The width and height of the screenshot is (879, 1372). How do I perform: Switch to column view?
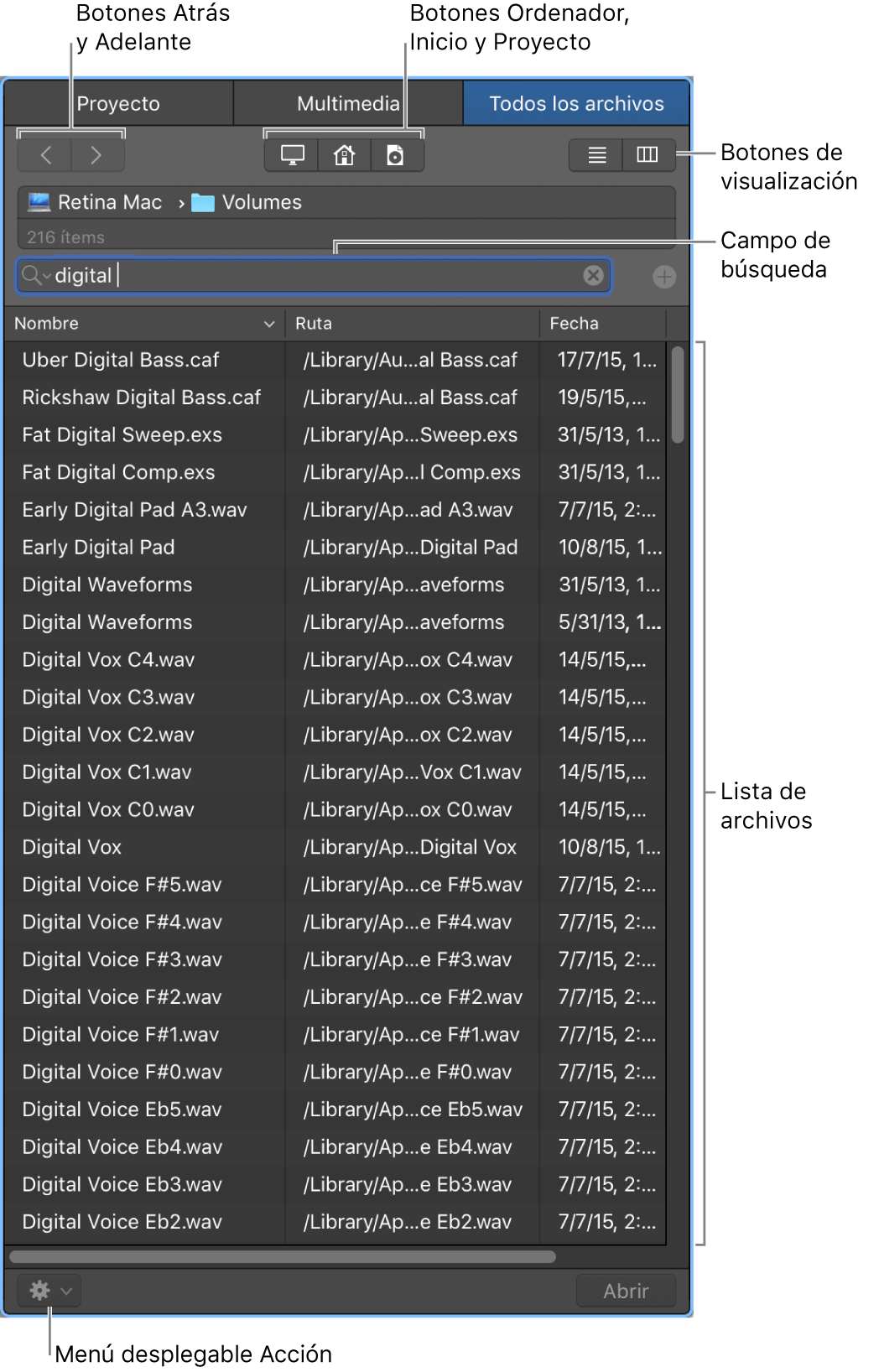[648, 155]
